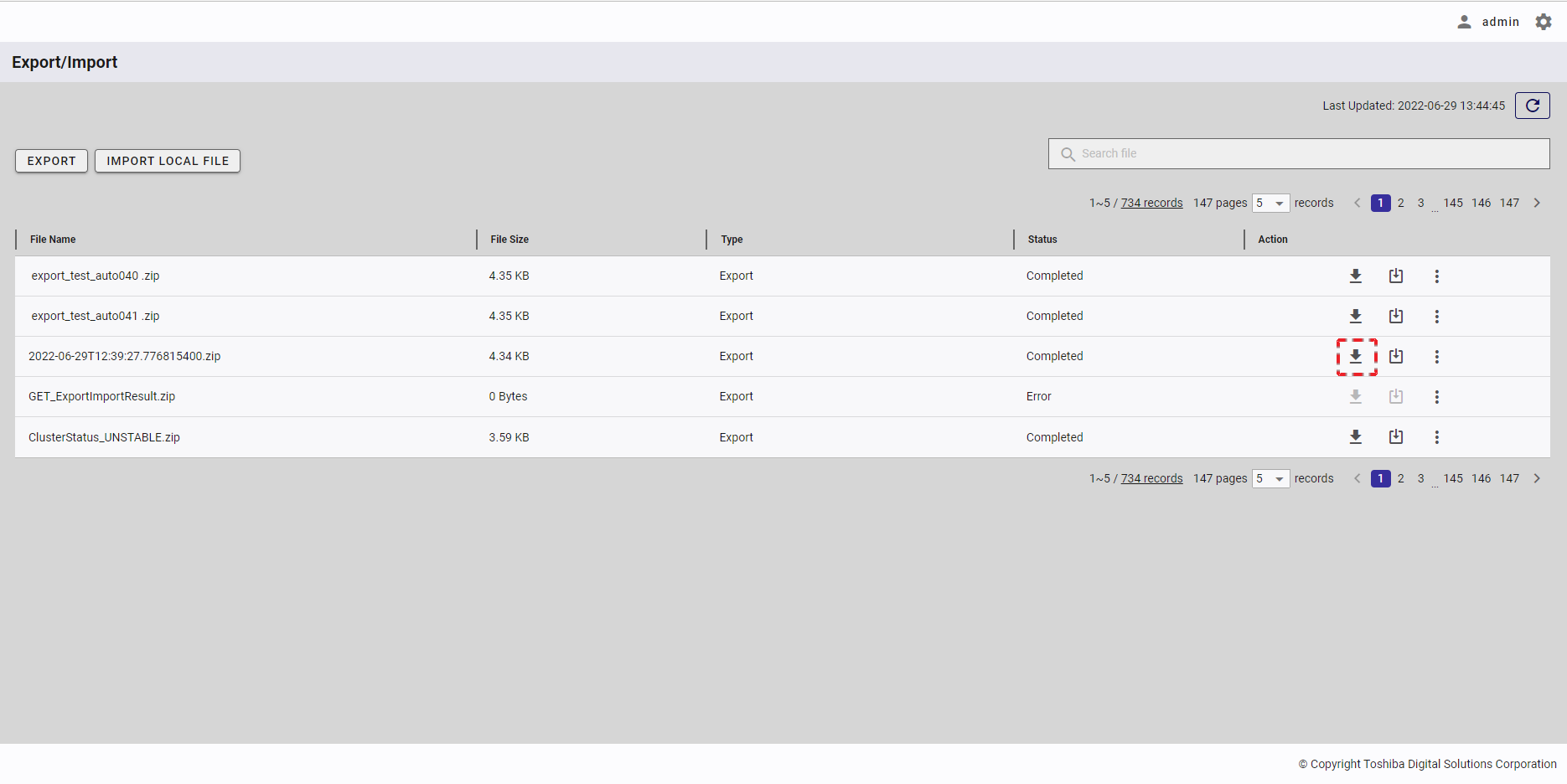The width and height of the screenshot is (1567, 784).
Task: Click the admin user profile icon
Action: click(x=1464, y=22)
